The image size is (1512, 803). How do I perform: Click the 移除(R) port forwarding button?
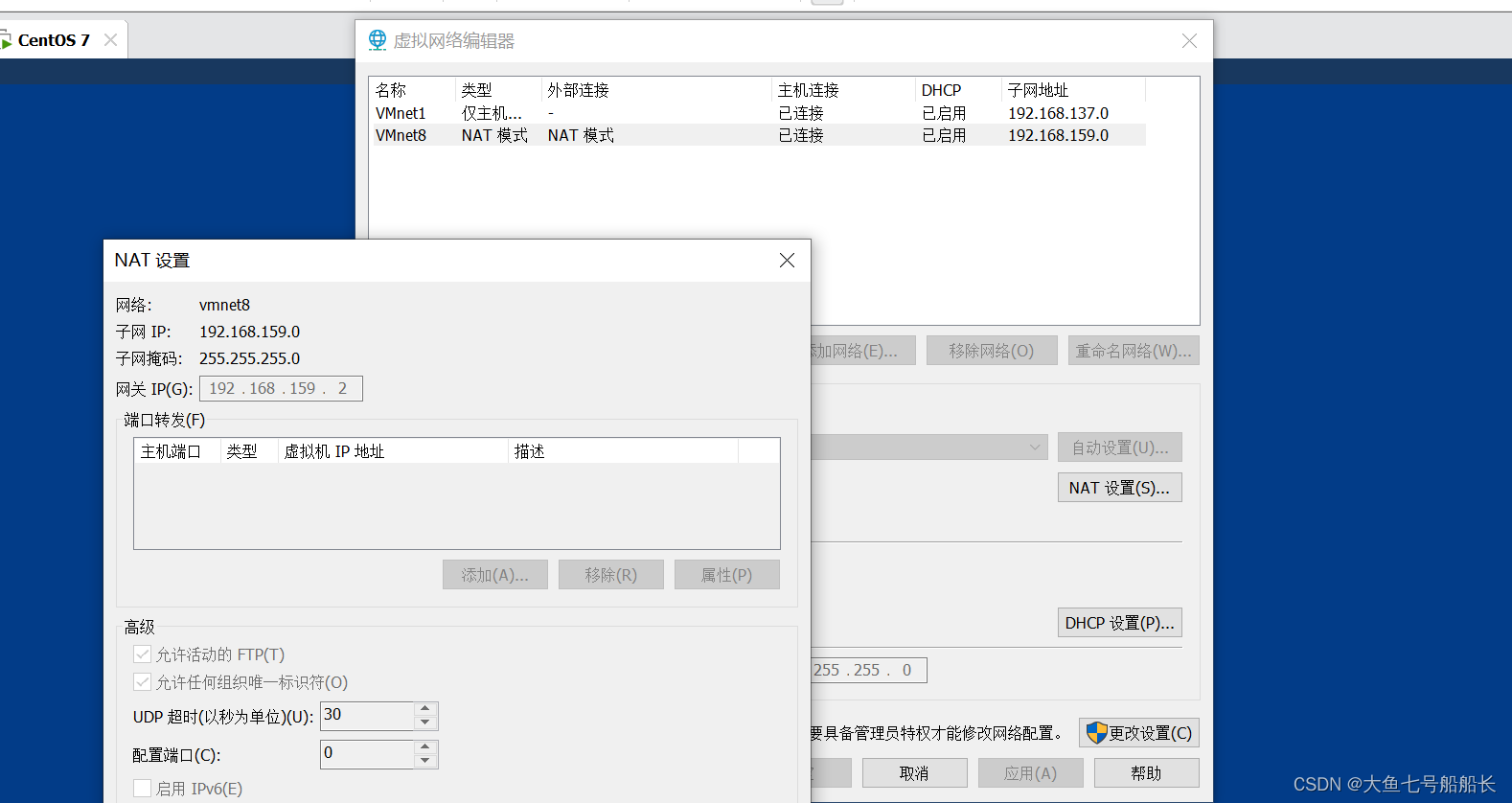[611, 575]
